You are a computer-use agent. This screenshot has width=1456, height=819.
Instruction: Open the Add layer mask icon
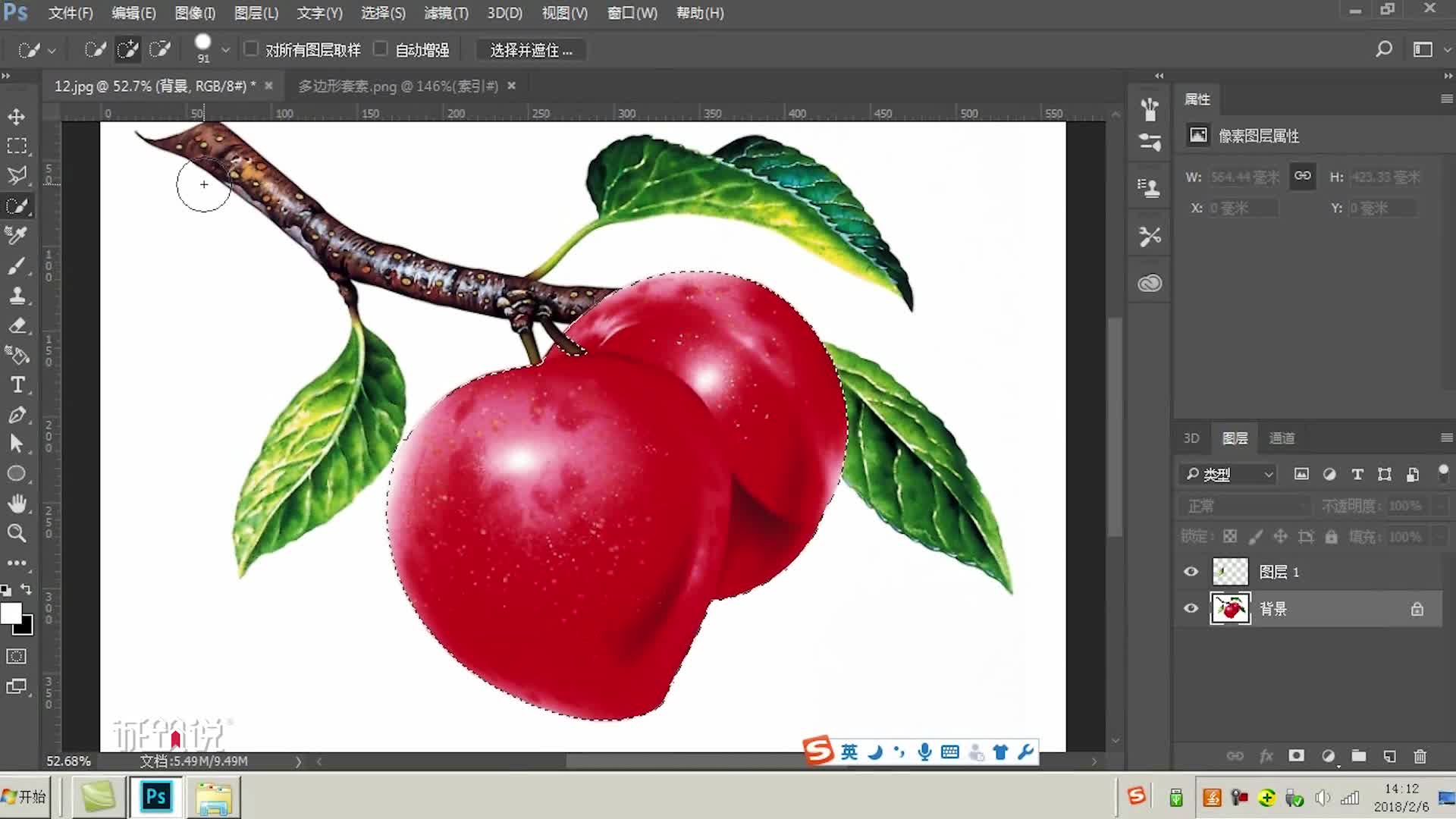tap(1296, 756)
